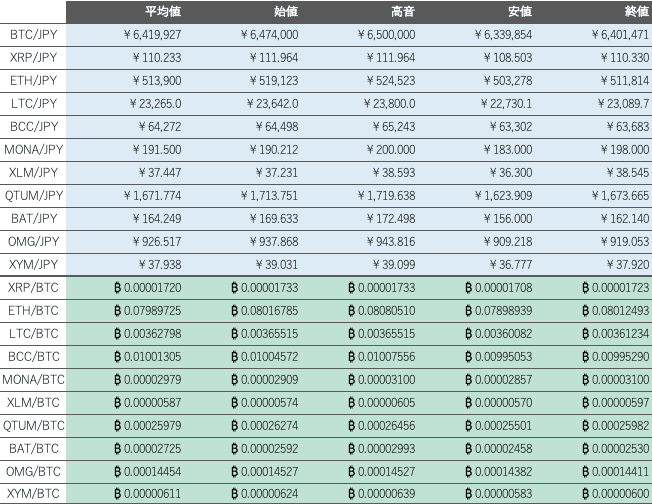This screenshot has height=504, width=652.
Task: Click BTC/JPY high value ¥6,500,000
Action: pyautogui.click(x=386, y=35)
